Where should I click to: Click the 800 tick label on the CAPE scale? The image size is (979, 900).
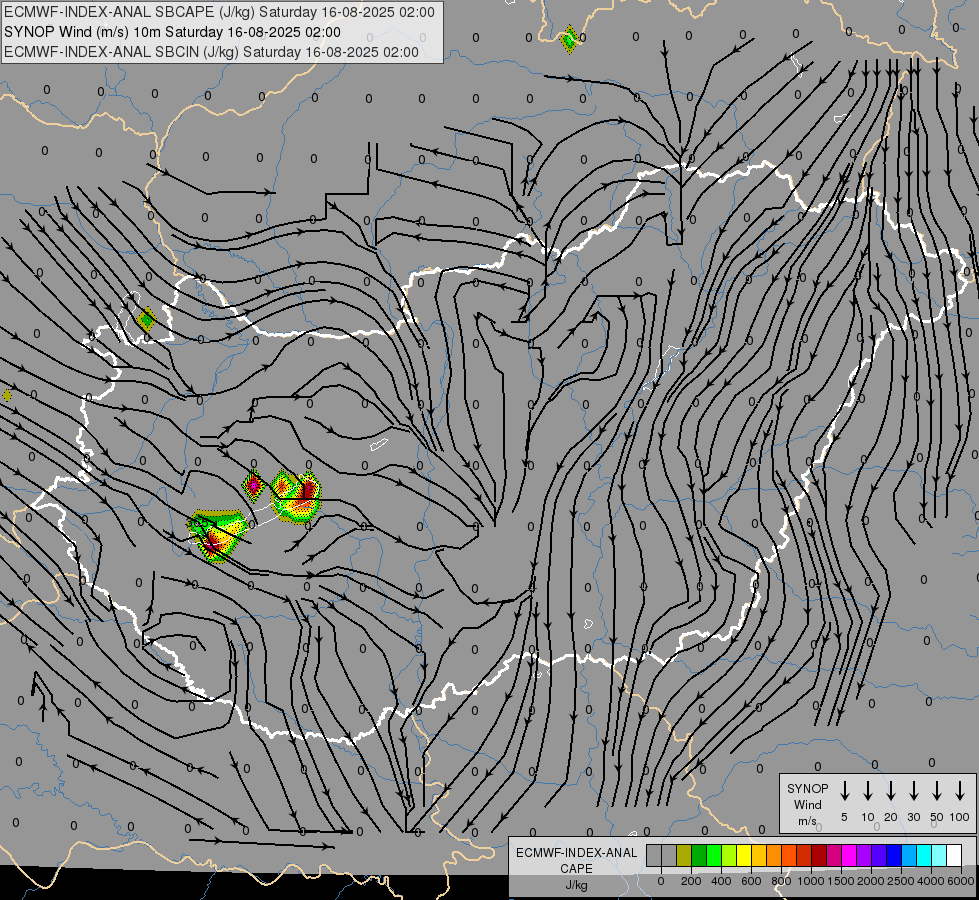click(x=781, y=881)
